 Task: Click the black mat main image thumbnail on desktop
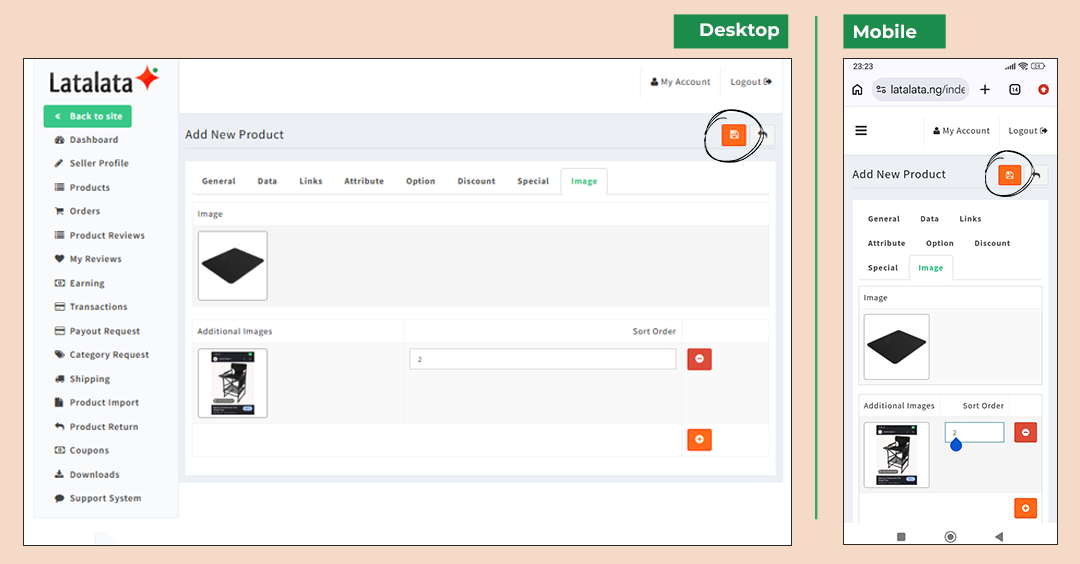coord(233,266)
